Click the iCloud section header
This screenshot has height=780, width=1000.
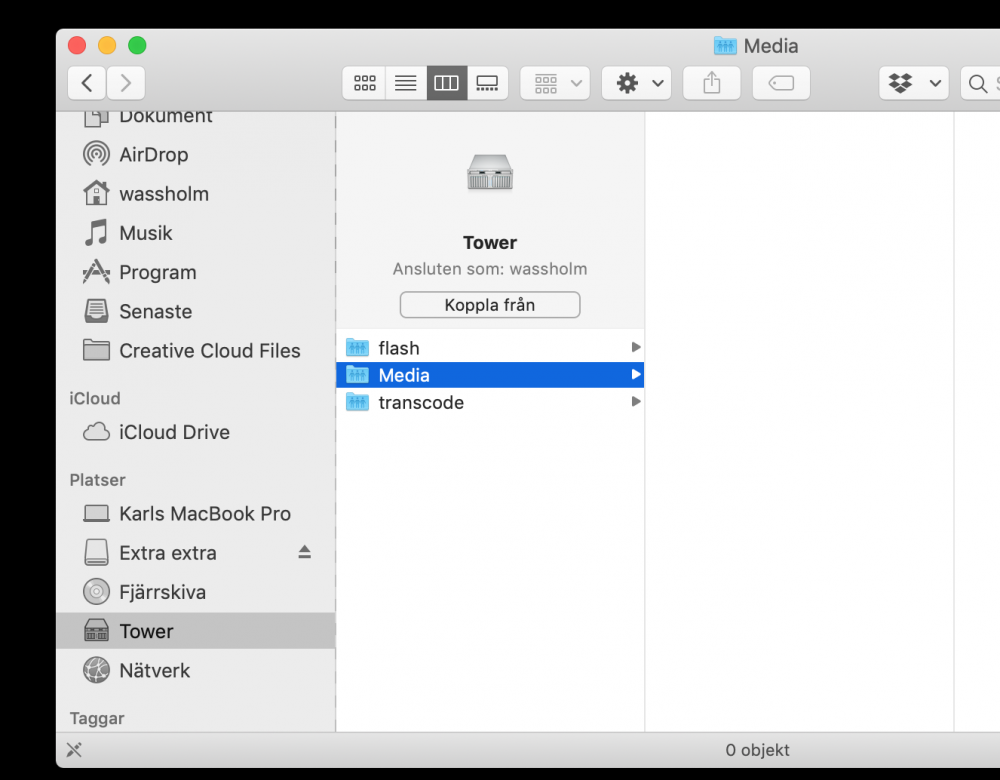point(94,398)
